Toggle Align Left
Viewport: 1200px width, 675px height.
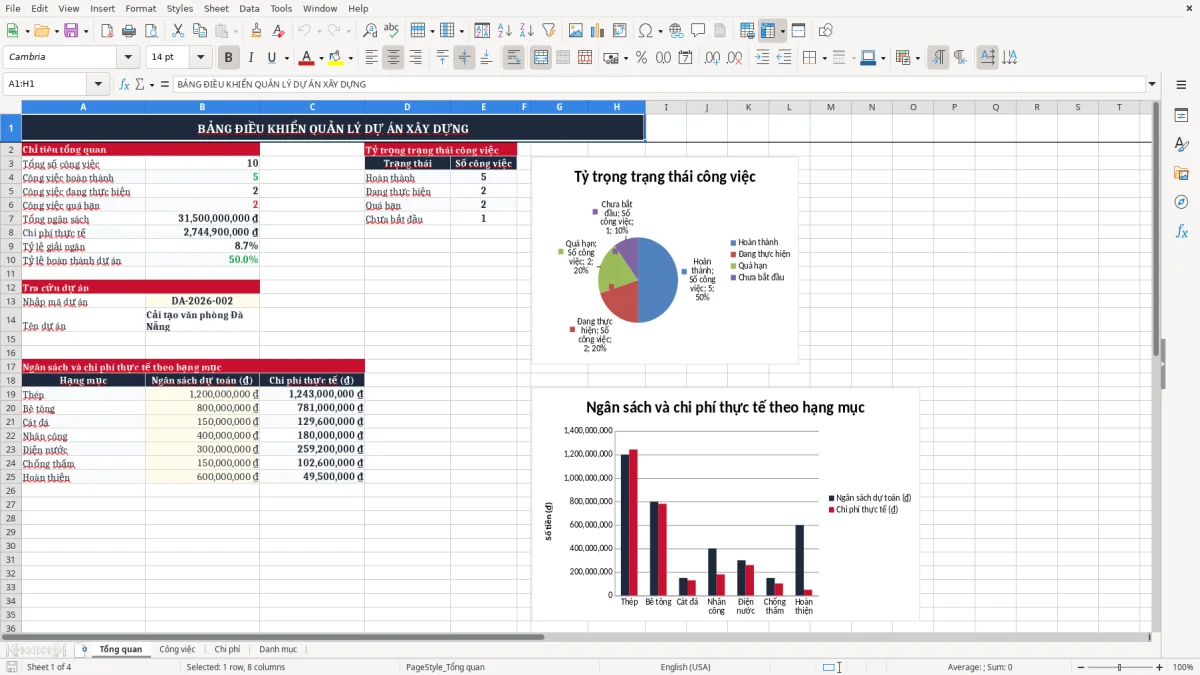coord(371,58)
